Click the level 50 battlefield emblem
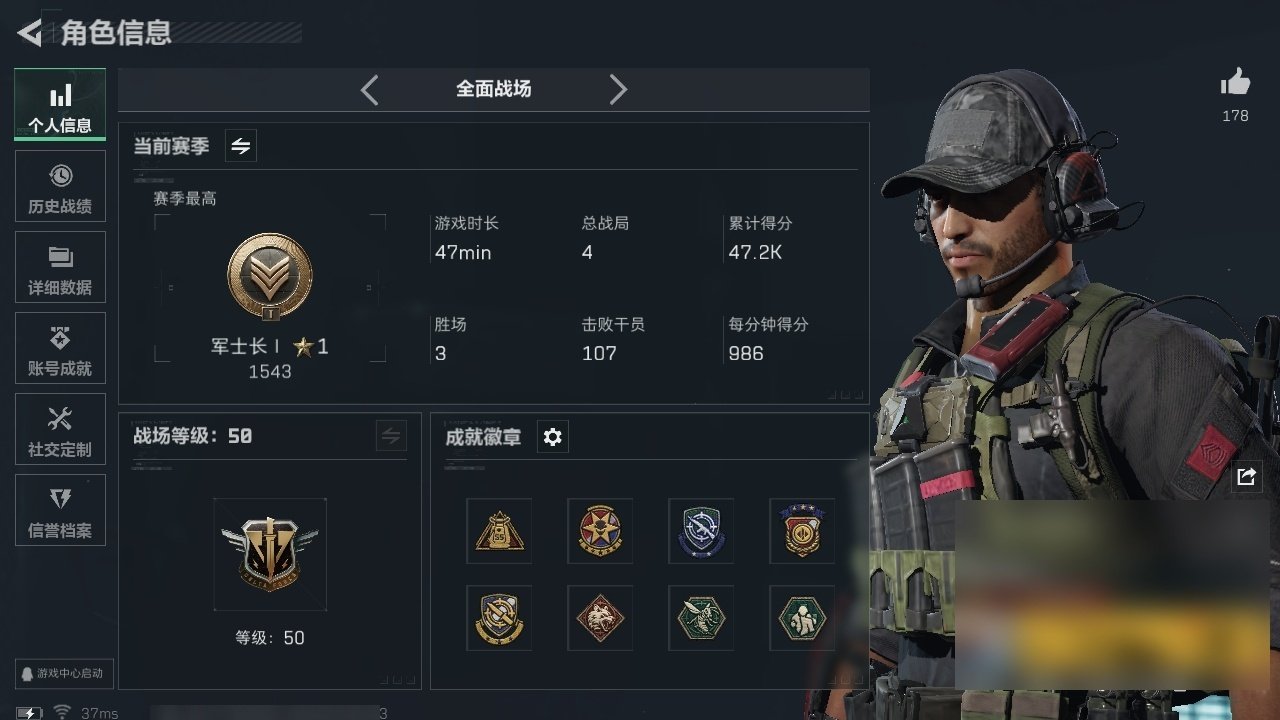 click(x=270, y=555)
